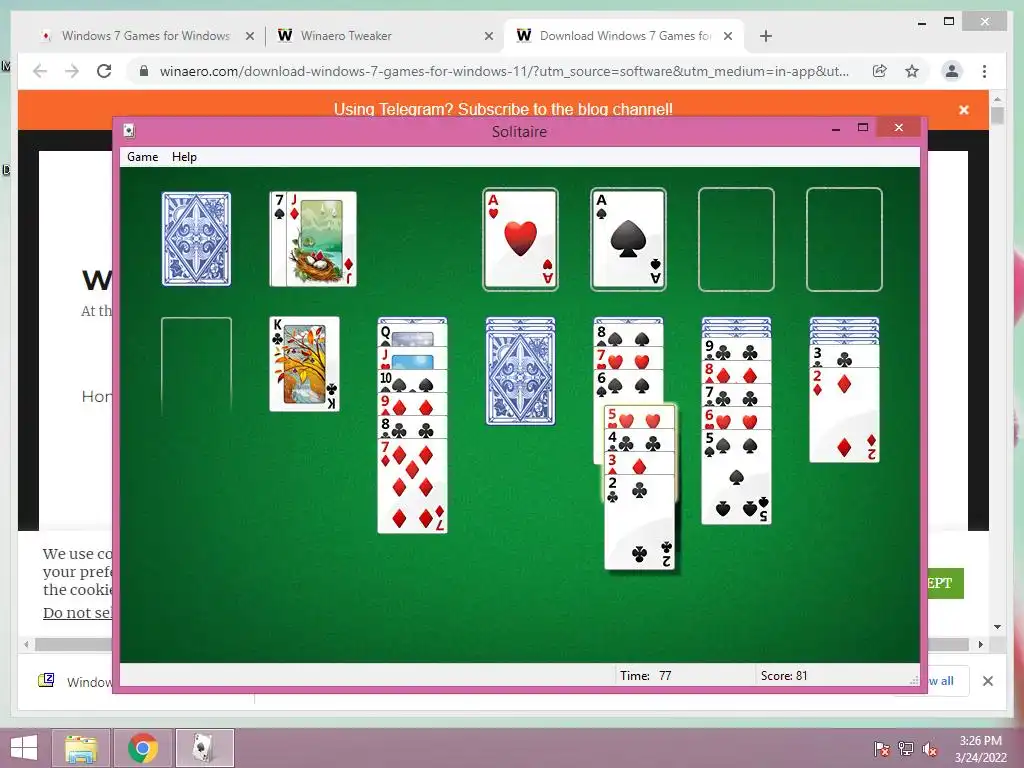1024x768 pixels.
Task: Select the 10 of spades tableau card
Action: point(412,381)
